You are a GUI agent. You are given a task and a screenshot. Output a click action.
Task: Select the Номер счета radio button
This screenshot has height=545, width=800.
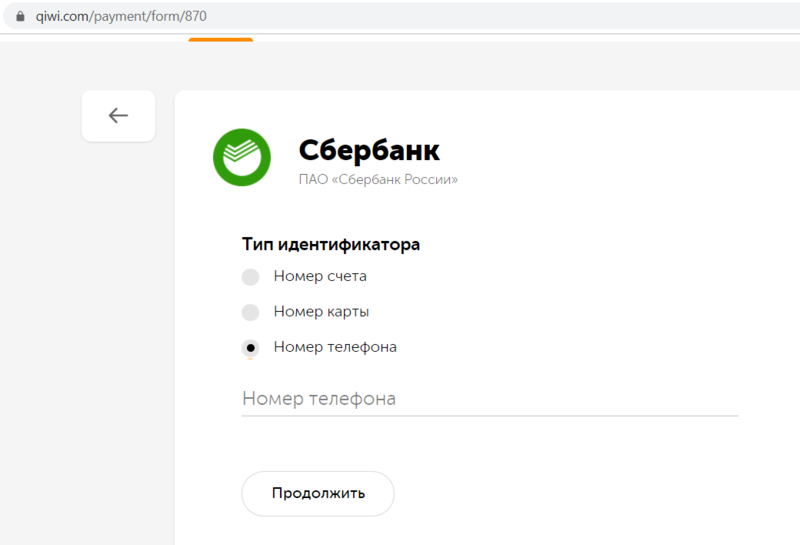point(250,277)
